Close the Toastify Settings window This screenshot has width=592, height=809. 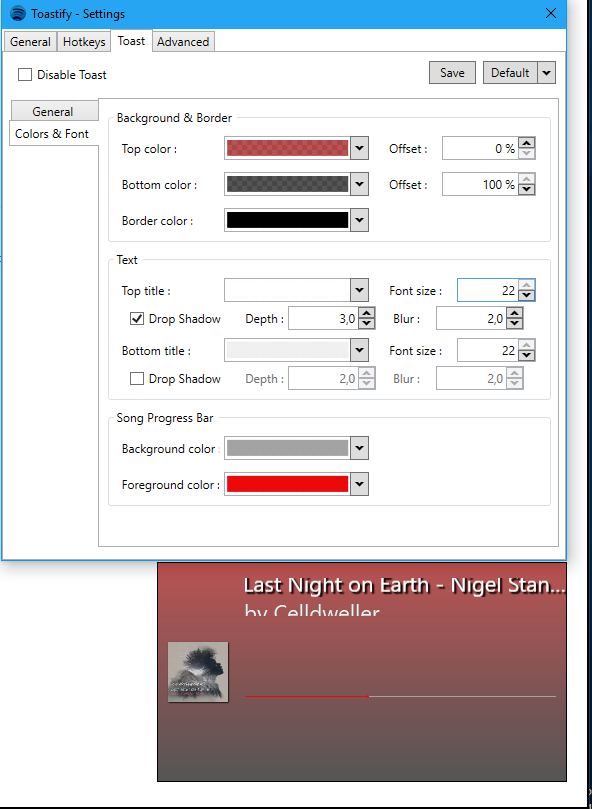pos(551,13)
